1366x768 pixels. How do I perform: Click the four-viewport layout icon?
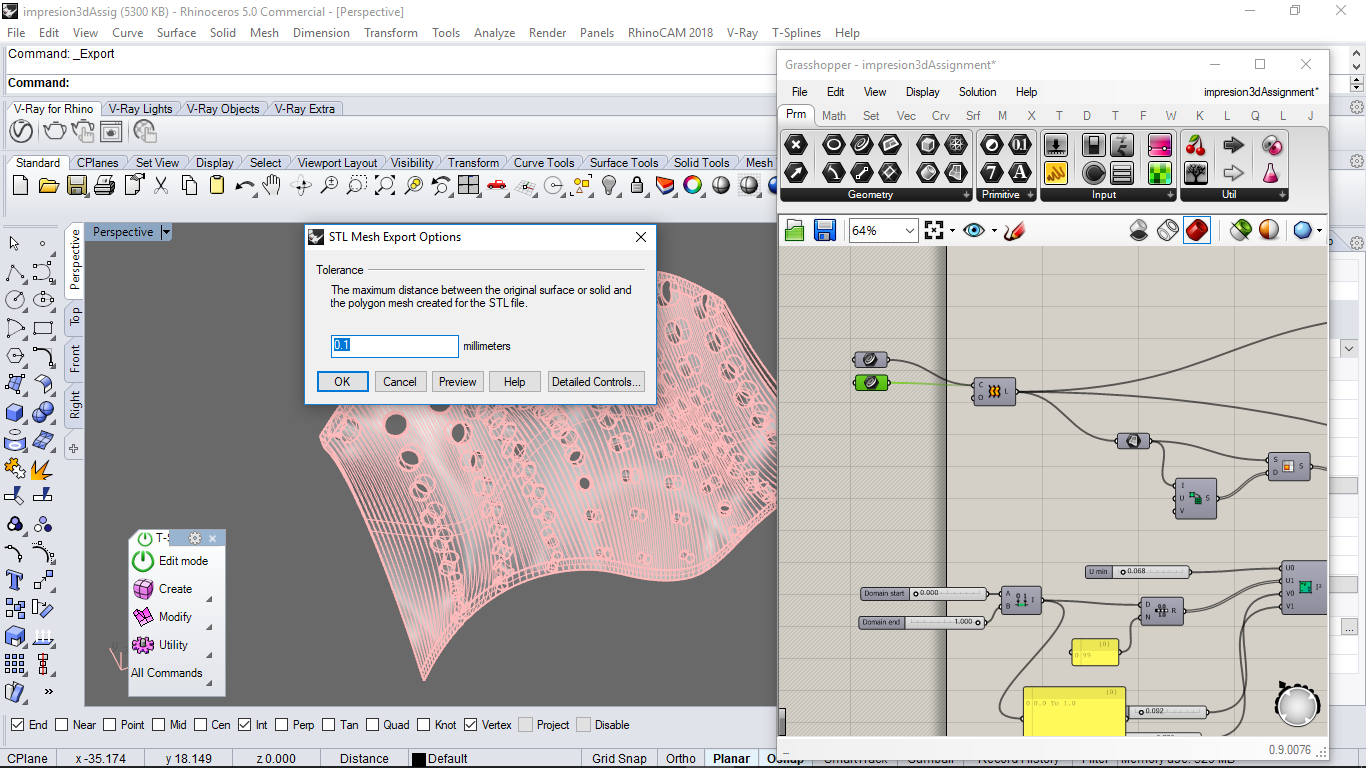click(x=469, y=185)
